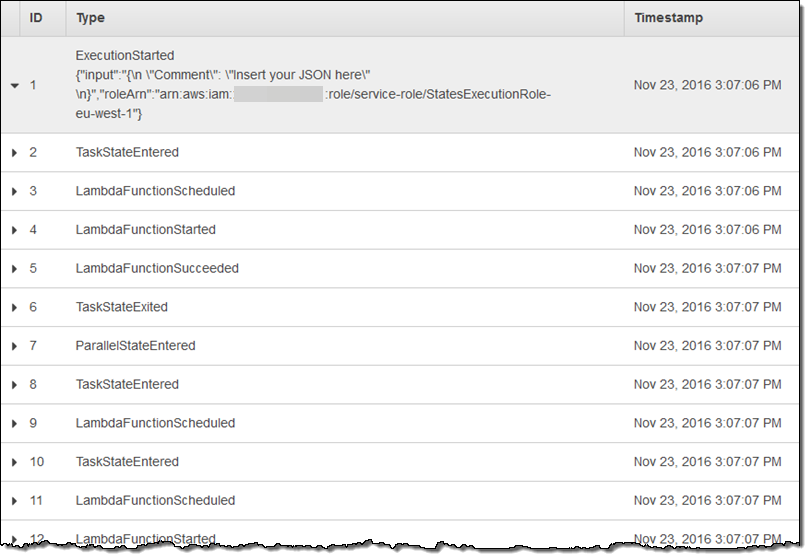Viewport: 810px width, 559px height.
Task: Expand event 3 LambdaFunctionScheduled arrow
Action: [15, 191]
